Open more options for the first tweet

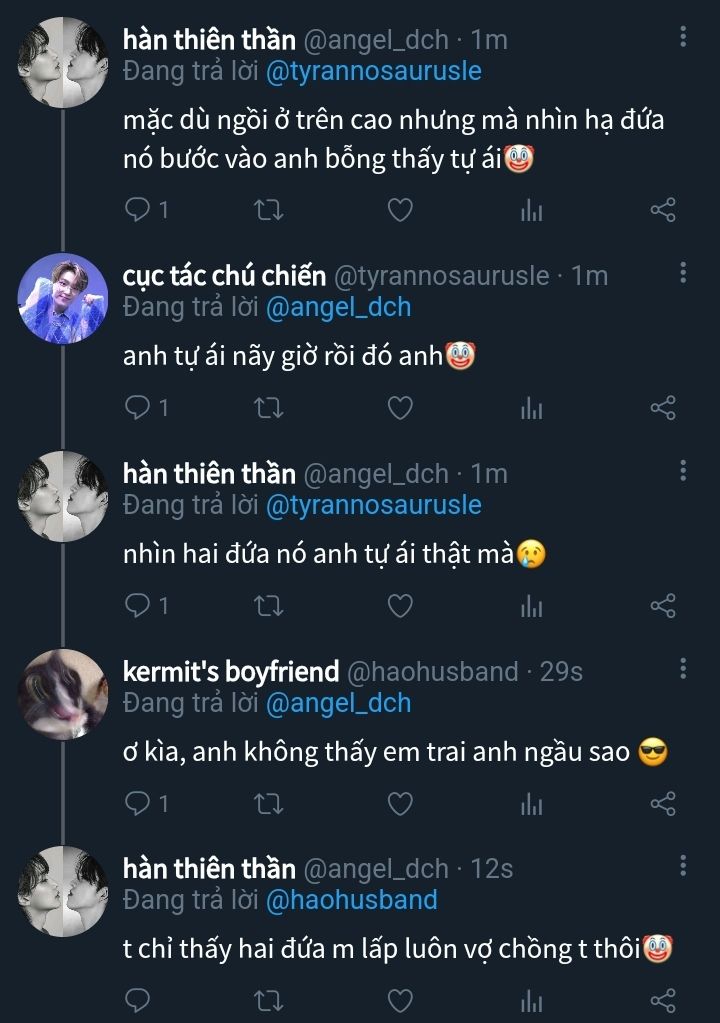[x=683, y=38]
